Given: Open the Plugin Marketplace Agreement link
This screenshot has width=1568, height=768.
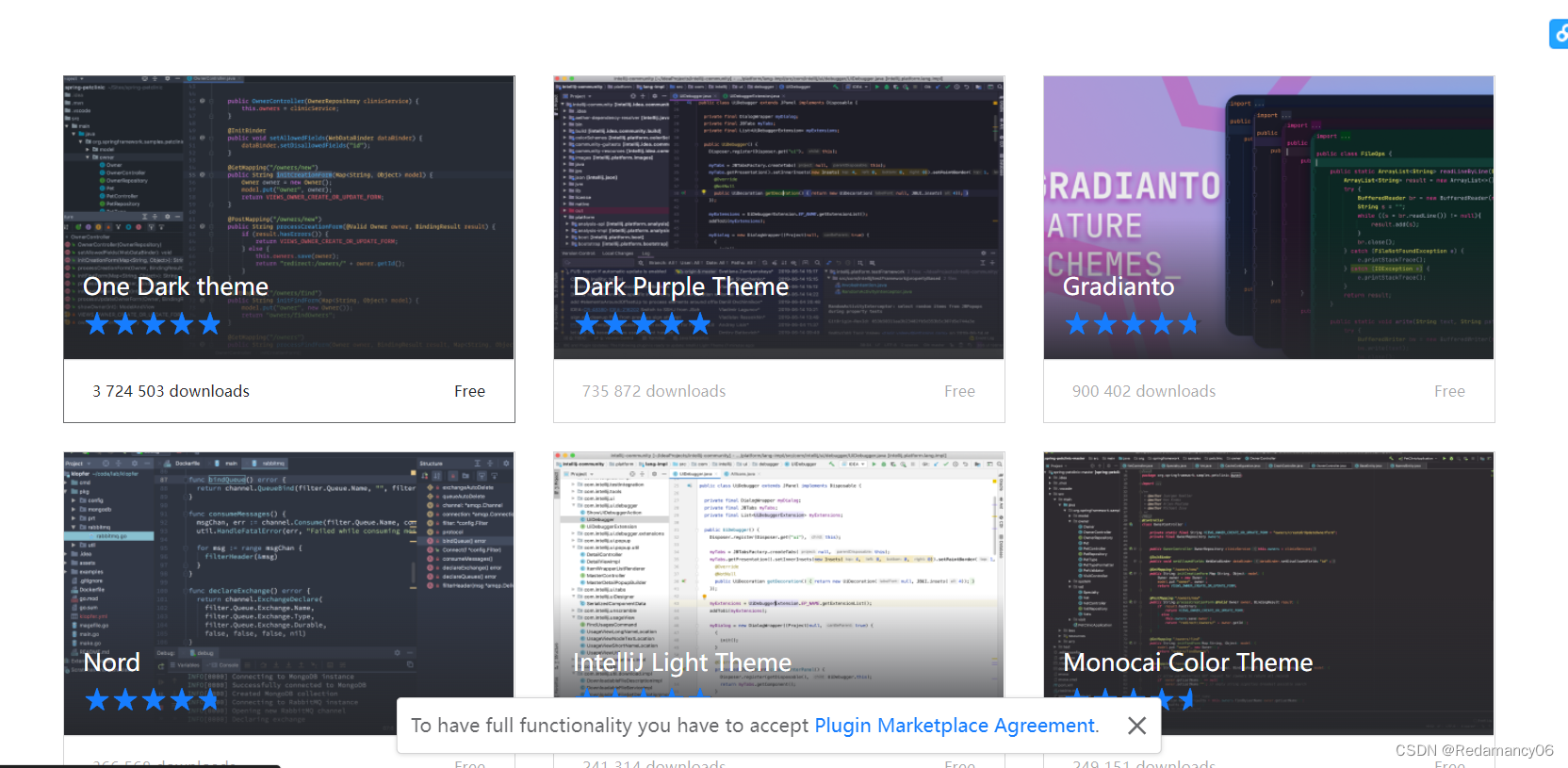Looking at the screenshot, I should pos(955,726).
